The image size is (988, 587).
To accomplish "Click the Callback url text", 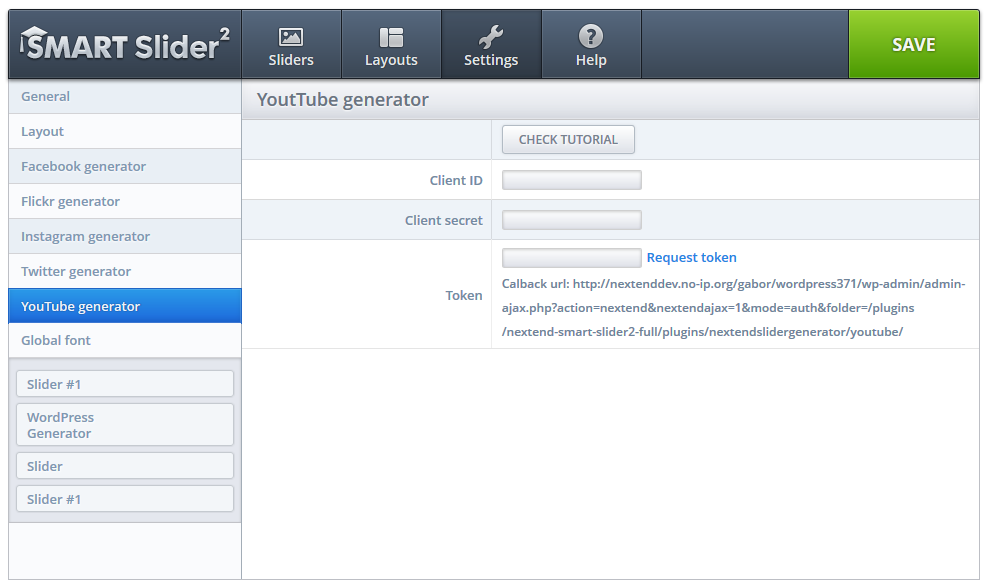I will [733, 308].
